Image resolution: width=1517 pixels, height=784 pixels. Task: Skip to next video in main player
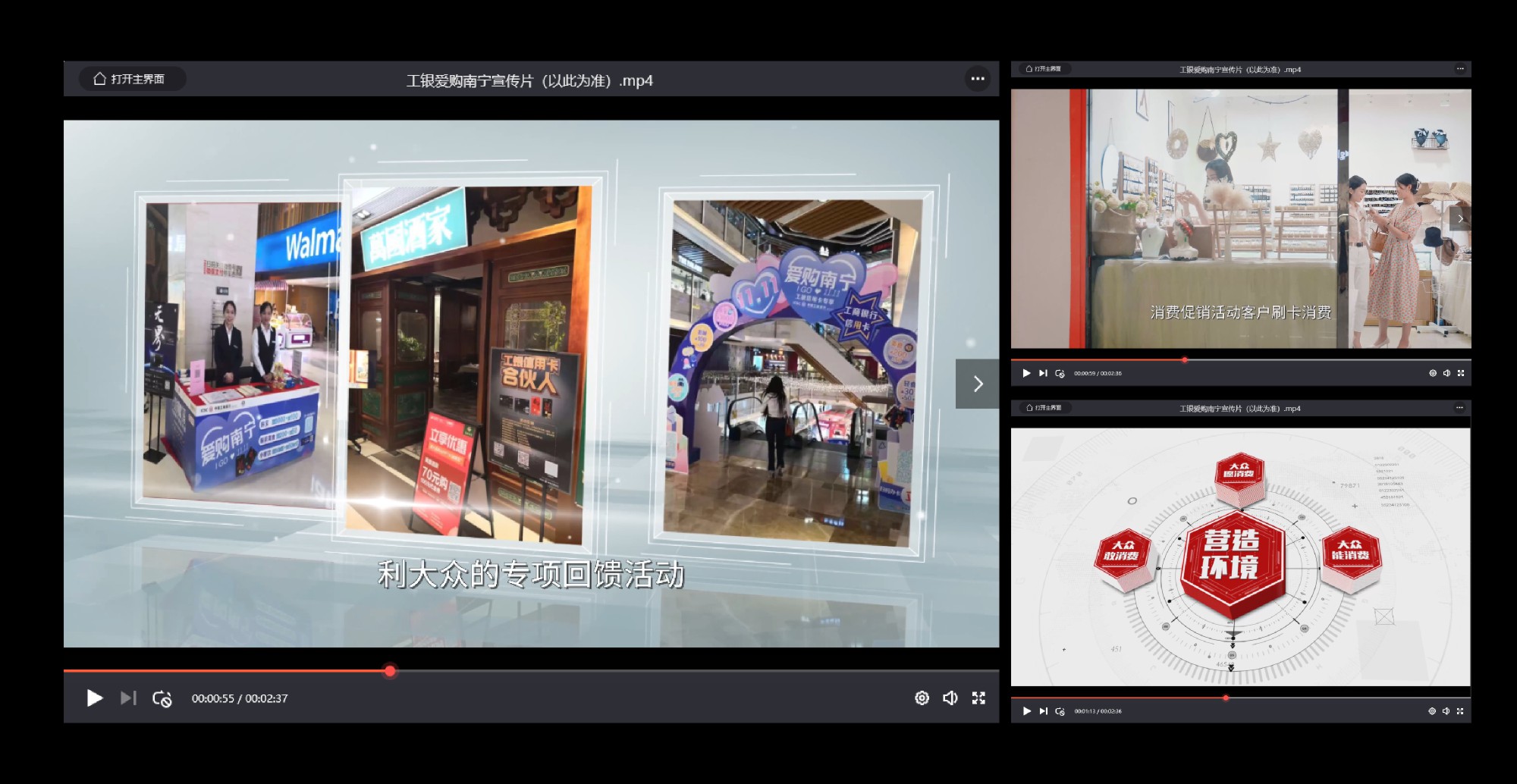[128, 698]
